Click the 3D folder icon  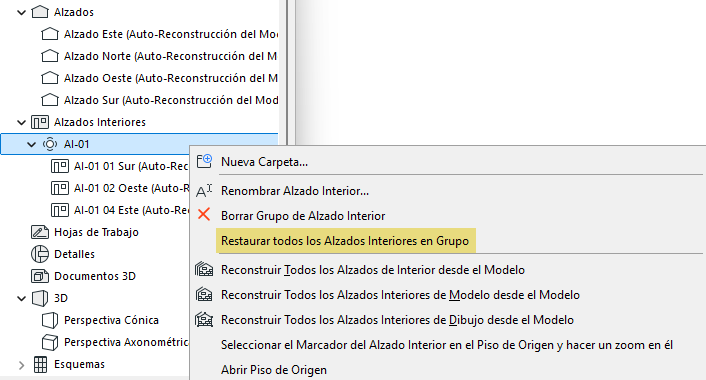40,298
